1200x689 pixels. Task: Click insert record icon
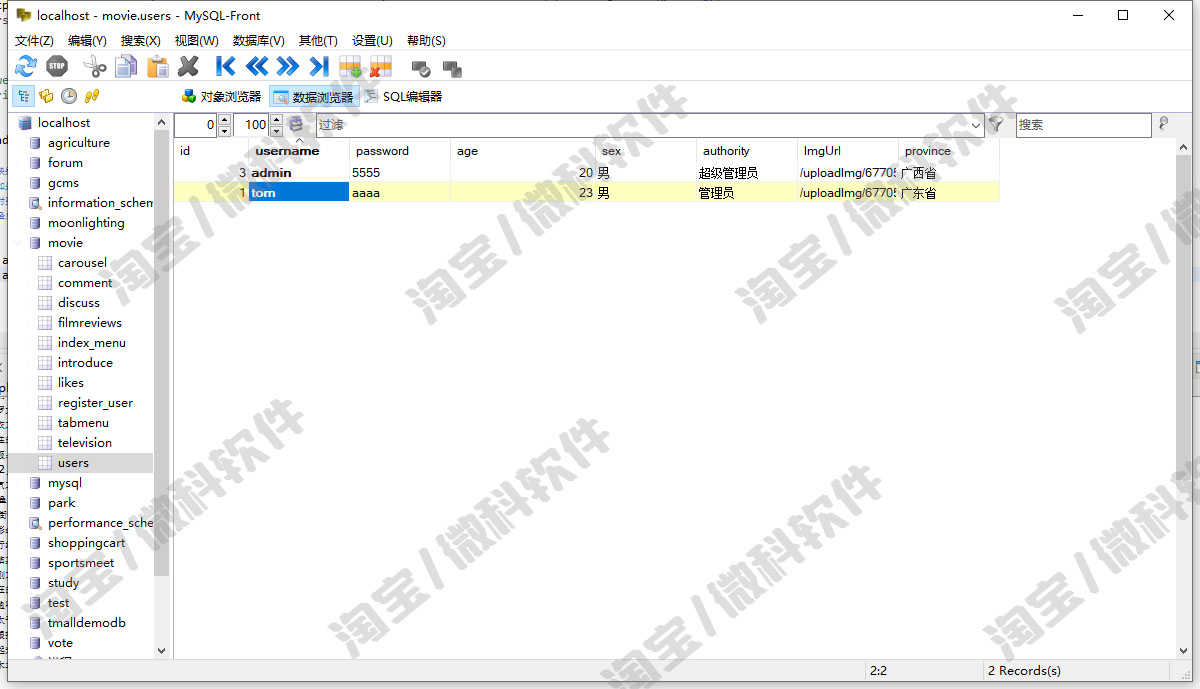(350, 68)
